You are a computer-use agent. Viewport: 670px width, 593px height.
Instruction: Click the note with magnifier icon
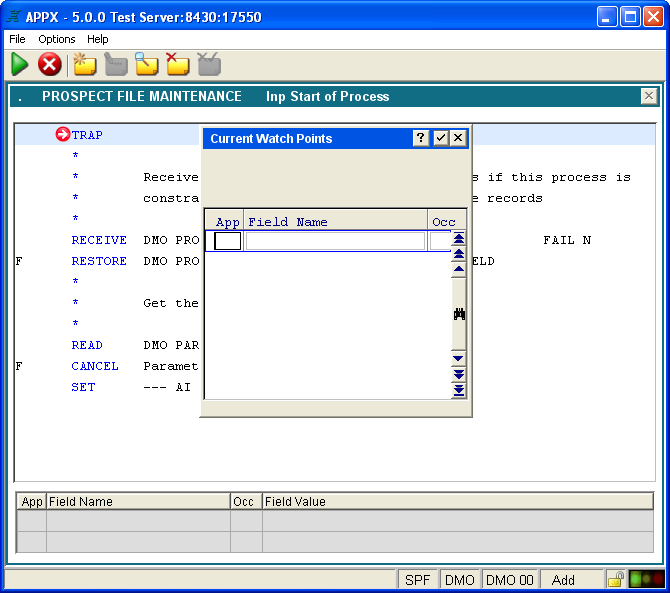(147, 65)
